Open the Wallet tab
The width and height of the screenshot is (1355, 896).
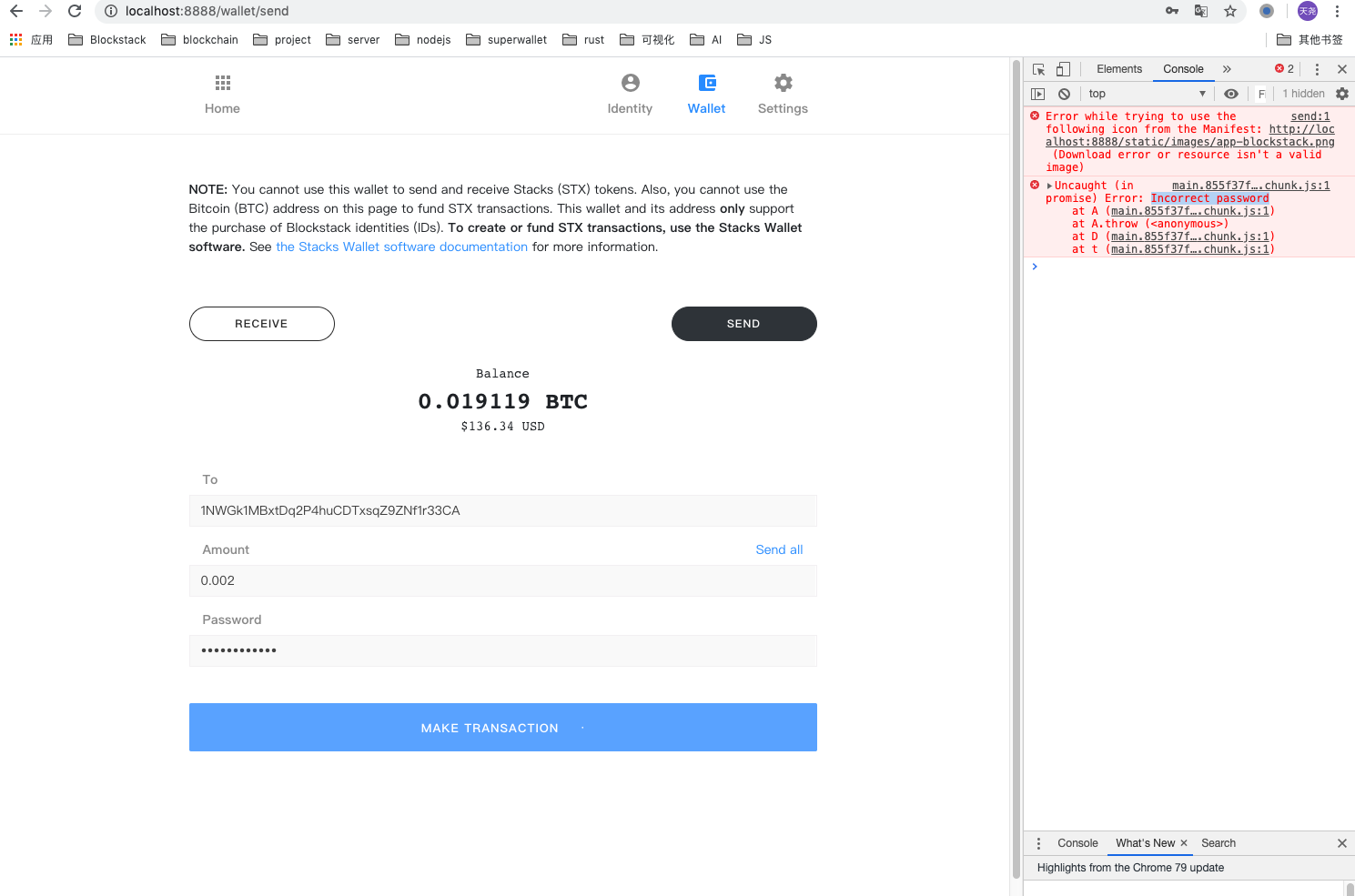point(707,95)
